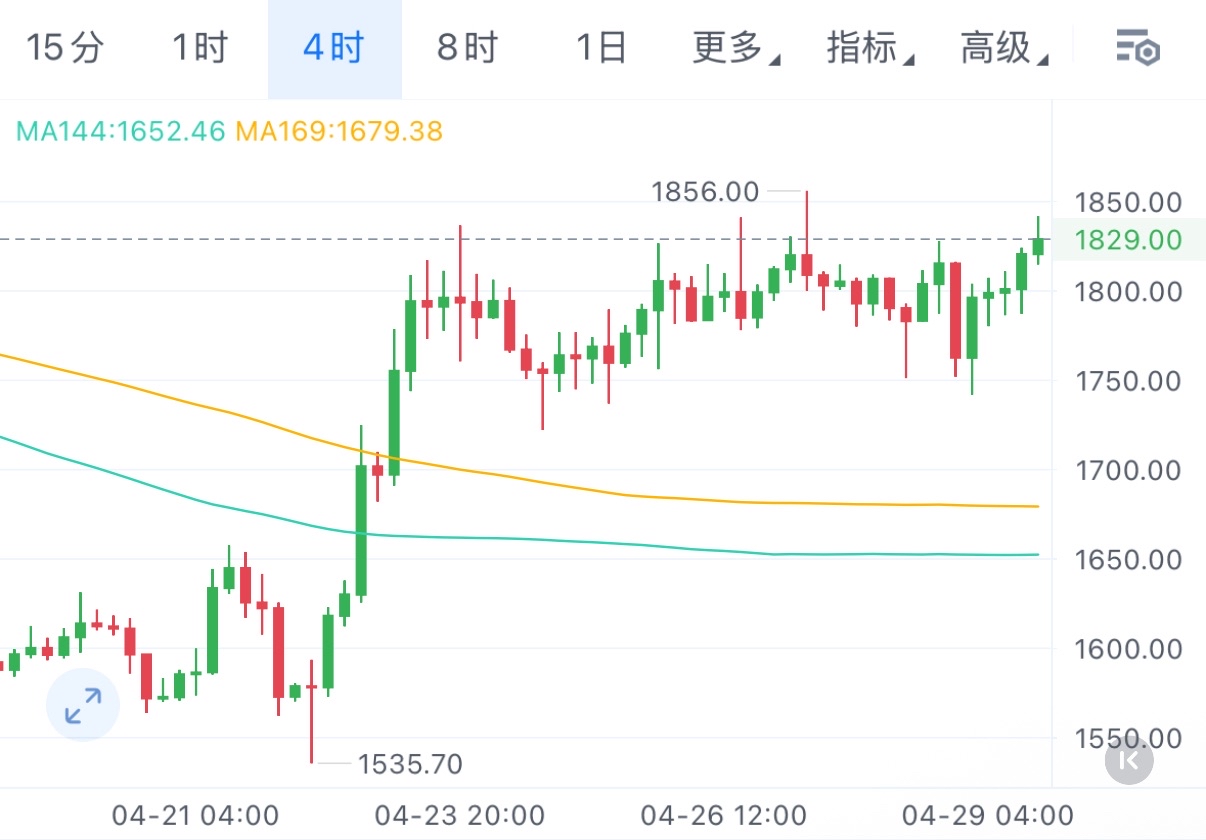Select the 1856.00 high price marker
Viewport: 1206px width, 840px height.
click(x=705, y=191)
